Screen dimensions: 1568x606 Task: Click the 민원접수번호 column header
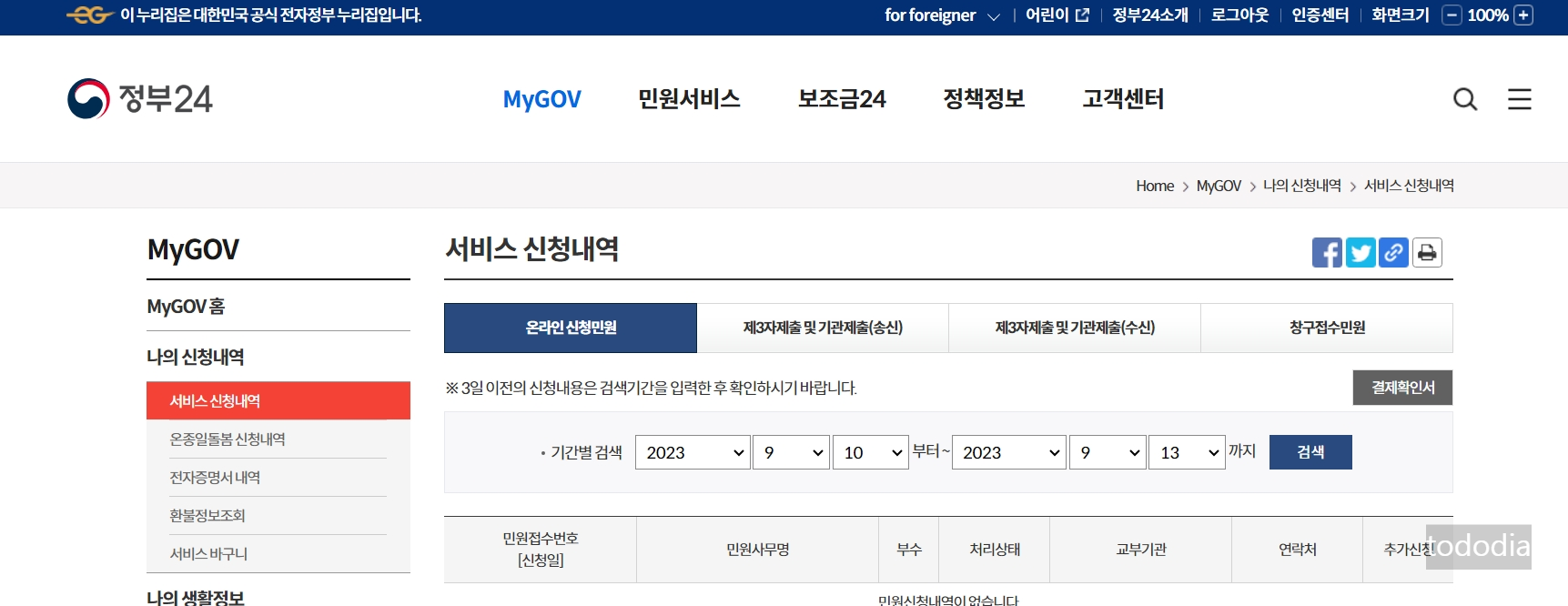tap(541, 550)
